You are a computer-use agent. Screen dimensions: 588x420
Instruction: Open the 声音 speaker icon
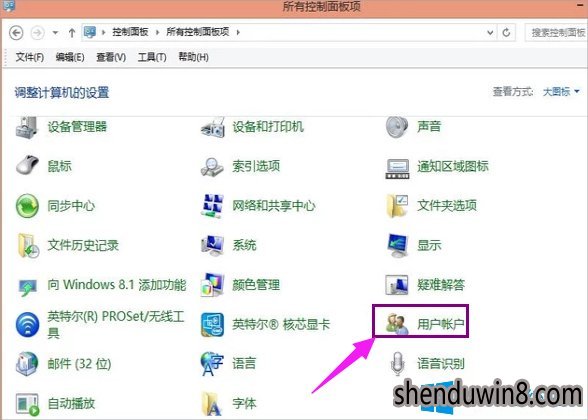(397, 127)
